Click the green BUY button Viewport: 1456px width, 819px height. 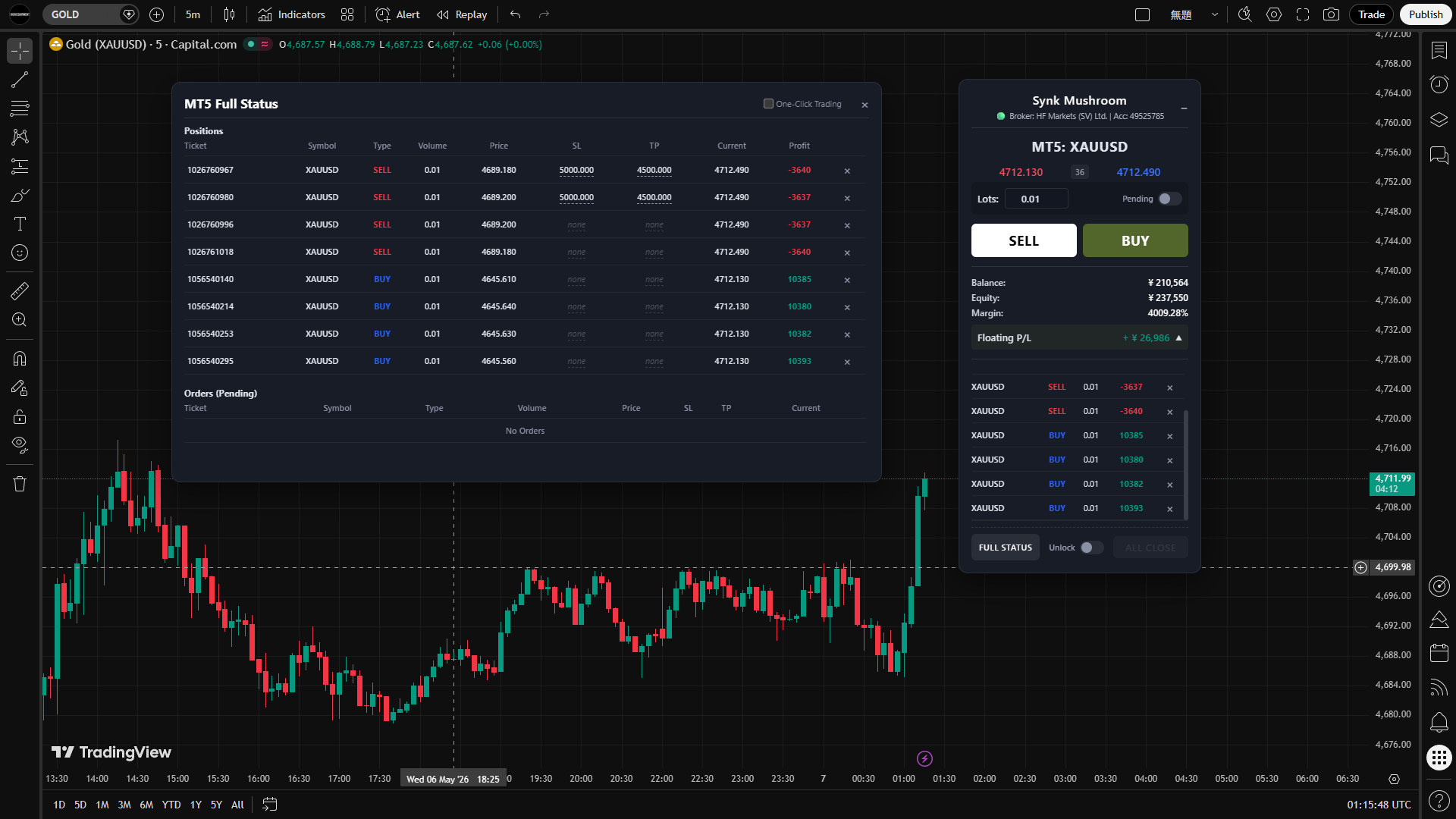click(x=1135, y=240)
